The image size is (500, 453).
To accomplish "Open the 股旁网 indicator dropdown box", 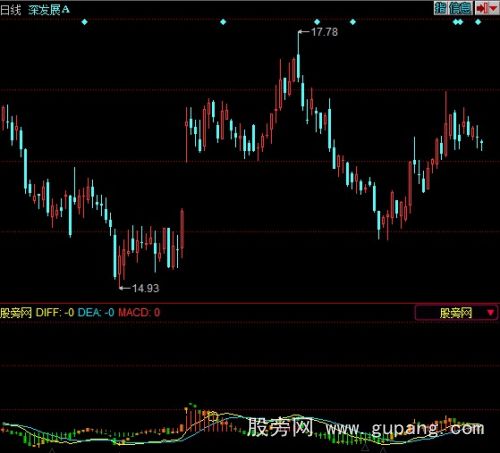I will click(x=456, y=313).
